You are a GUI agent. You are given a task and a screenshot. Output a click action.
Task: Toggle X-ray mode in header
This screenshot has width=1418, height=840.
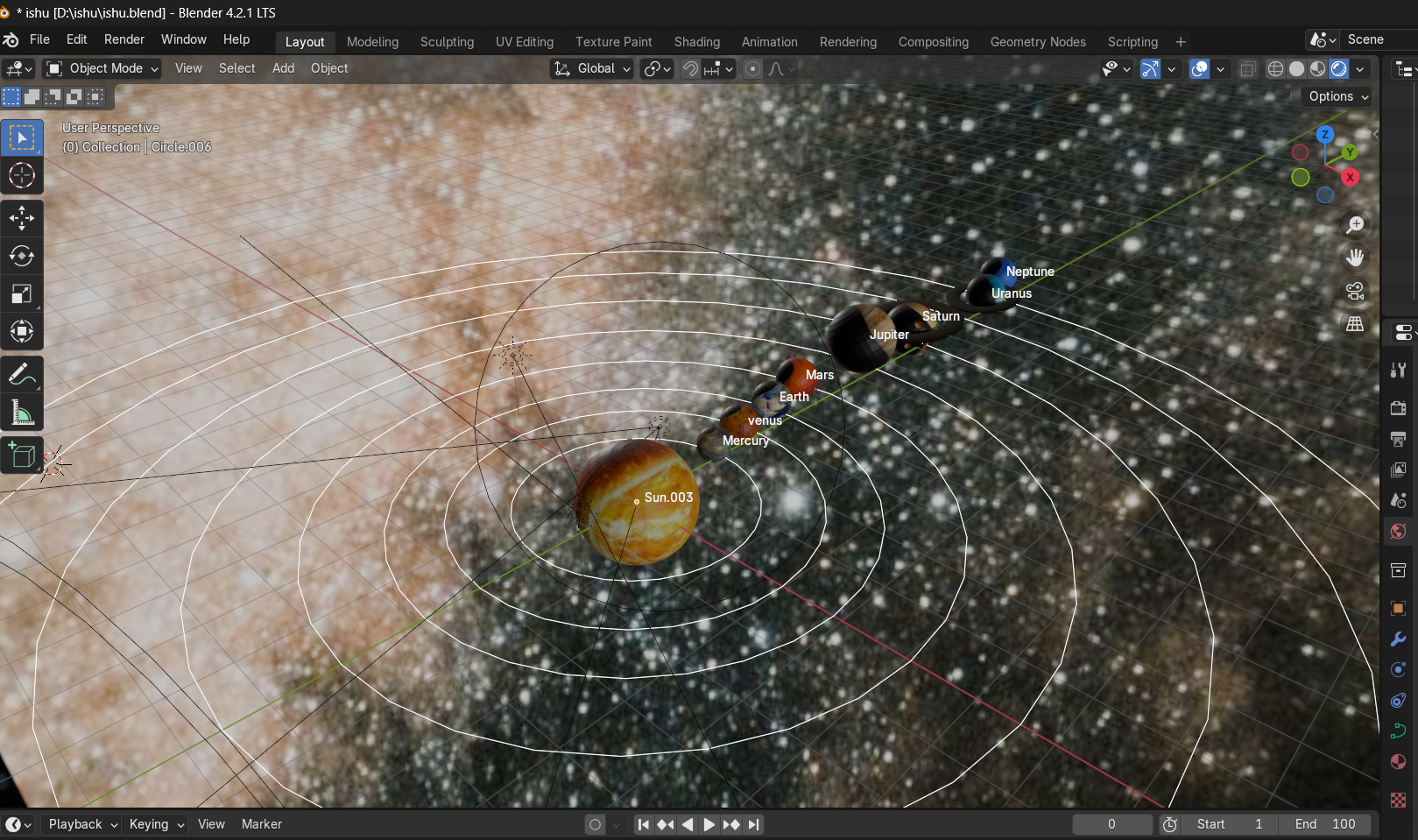click(x=1248, y=68)
